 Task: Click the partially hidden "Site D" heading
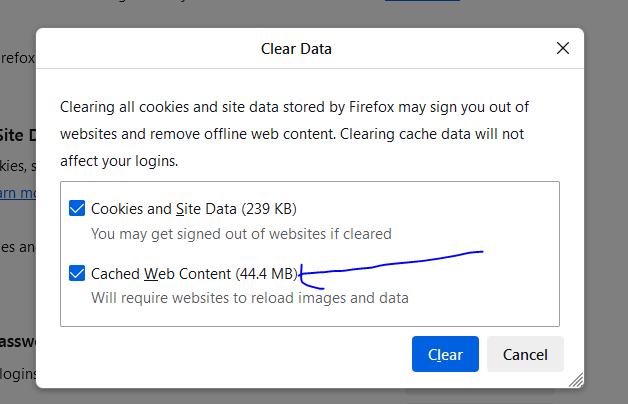pos(18,135)
